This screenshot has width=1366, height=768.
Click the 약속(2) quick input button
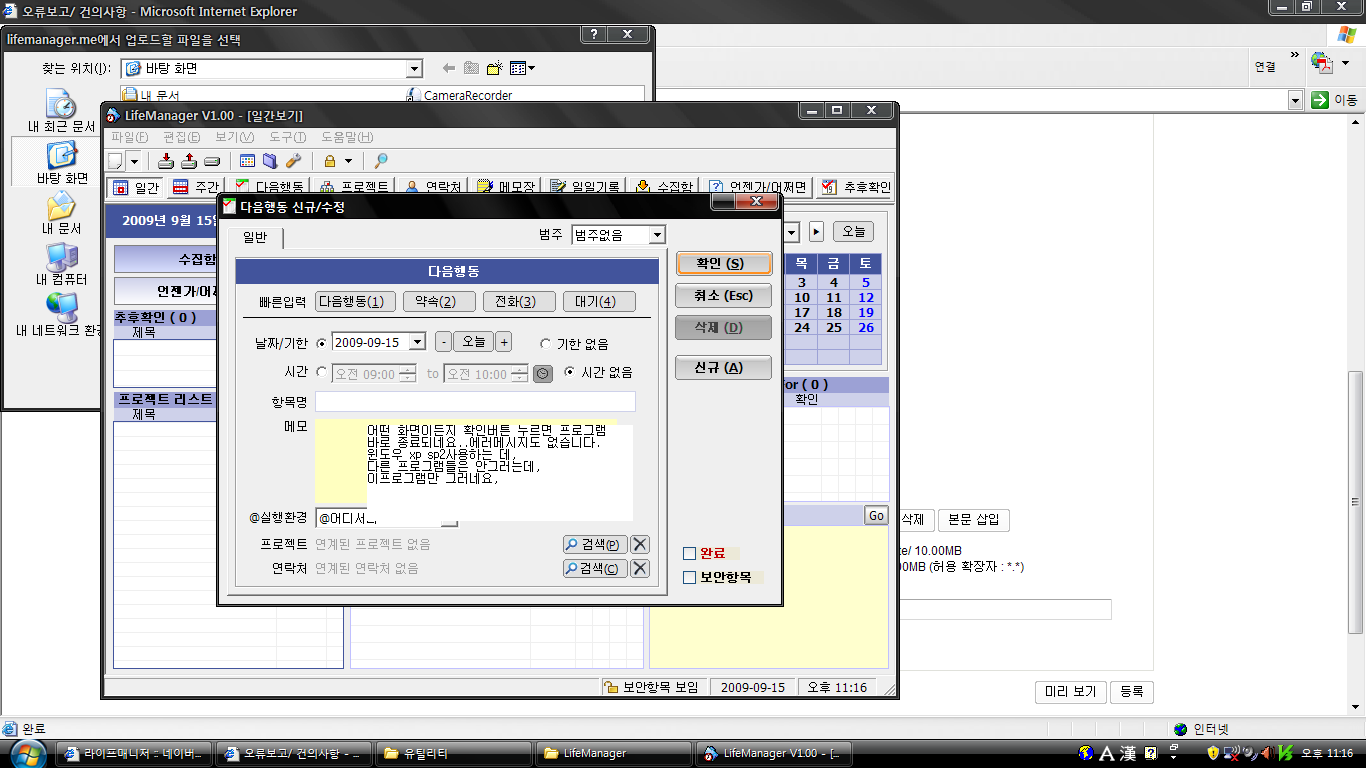[x=439, y=302]
